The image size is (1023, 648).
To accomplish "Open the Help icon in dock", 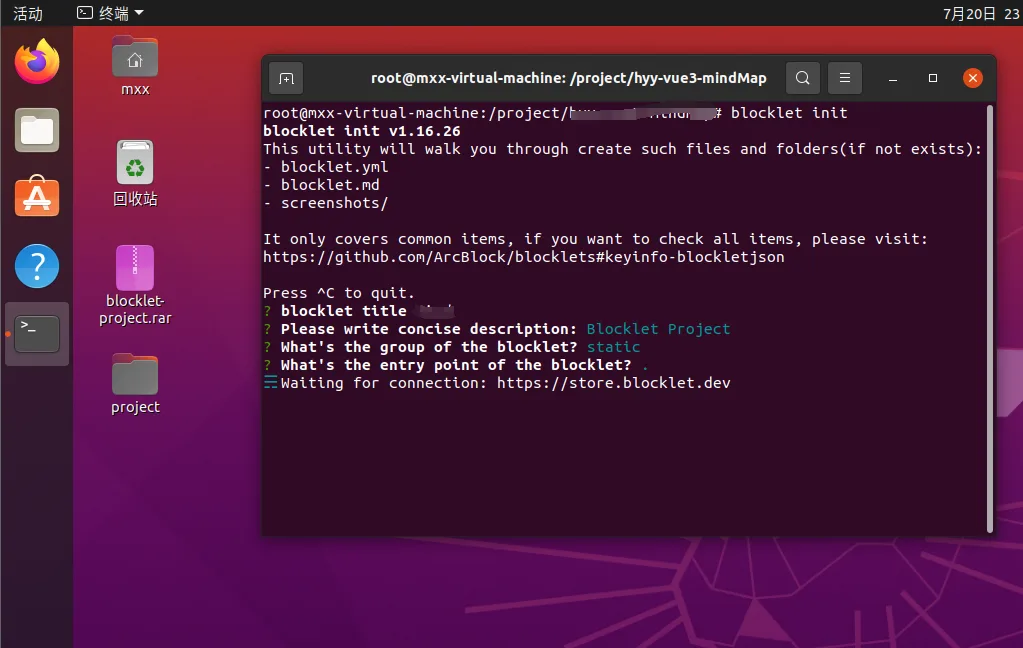I will point(37,266).
